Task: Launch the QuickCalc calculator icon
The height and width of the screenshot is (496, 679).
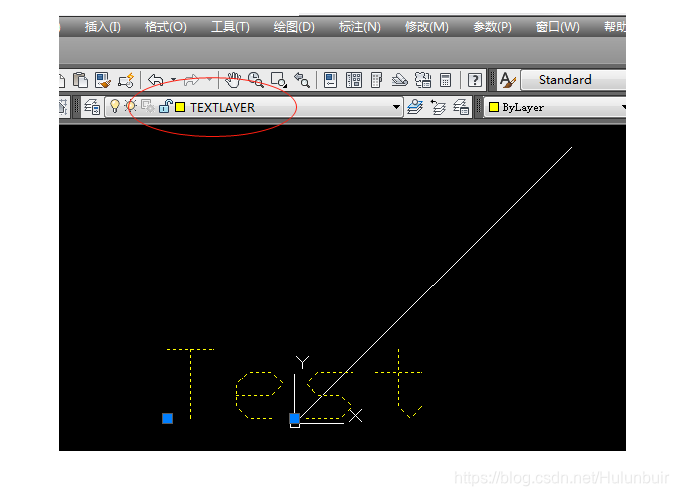Action: point(445,80)
